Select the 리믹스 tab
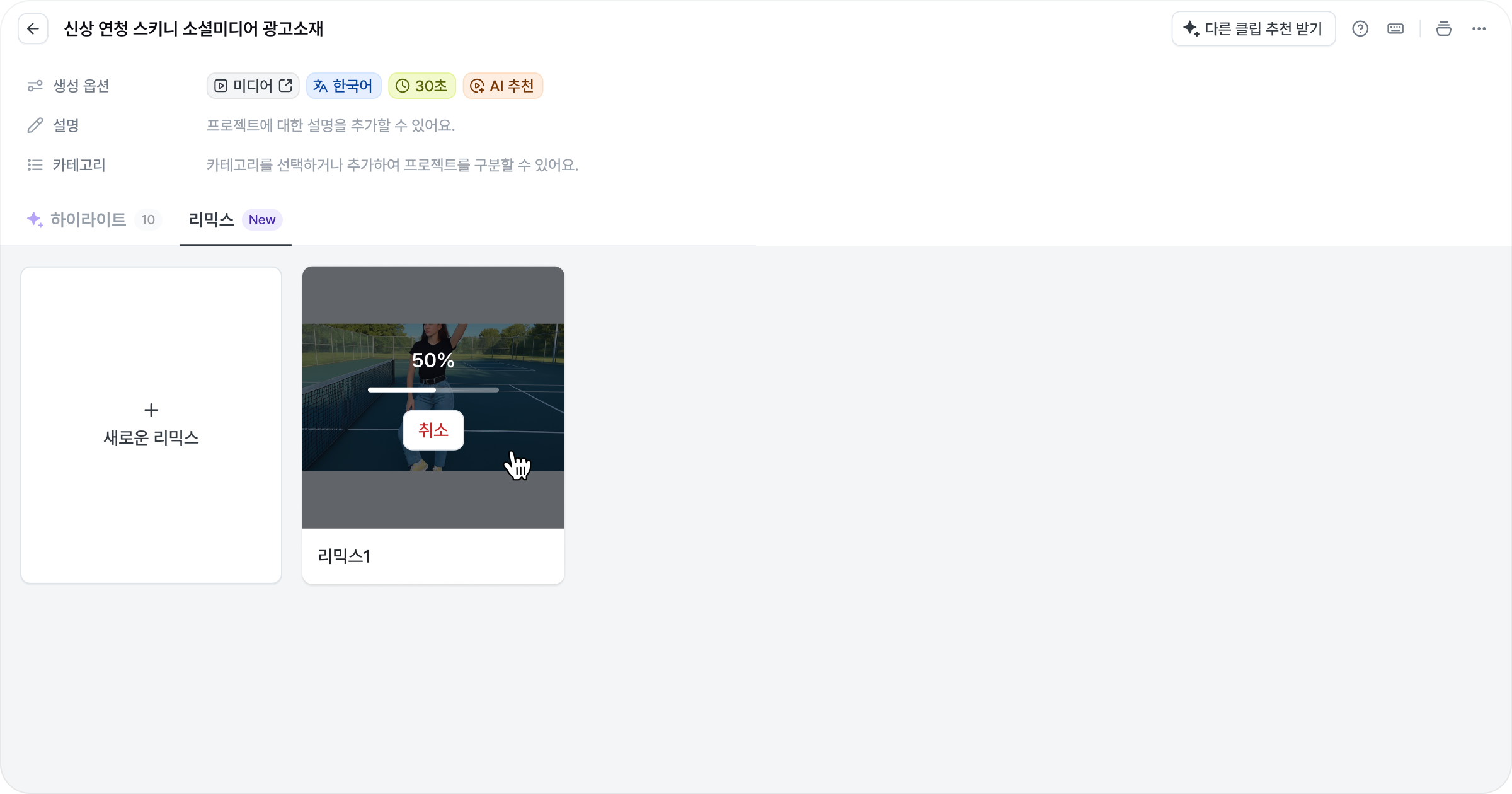The width and height of the screenshot is (1512, 794). point(235,219)
